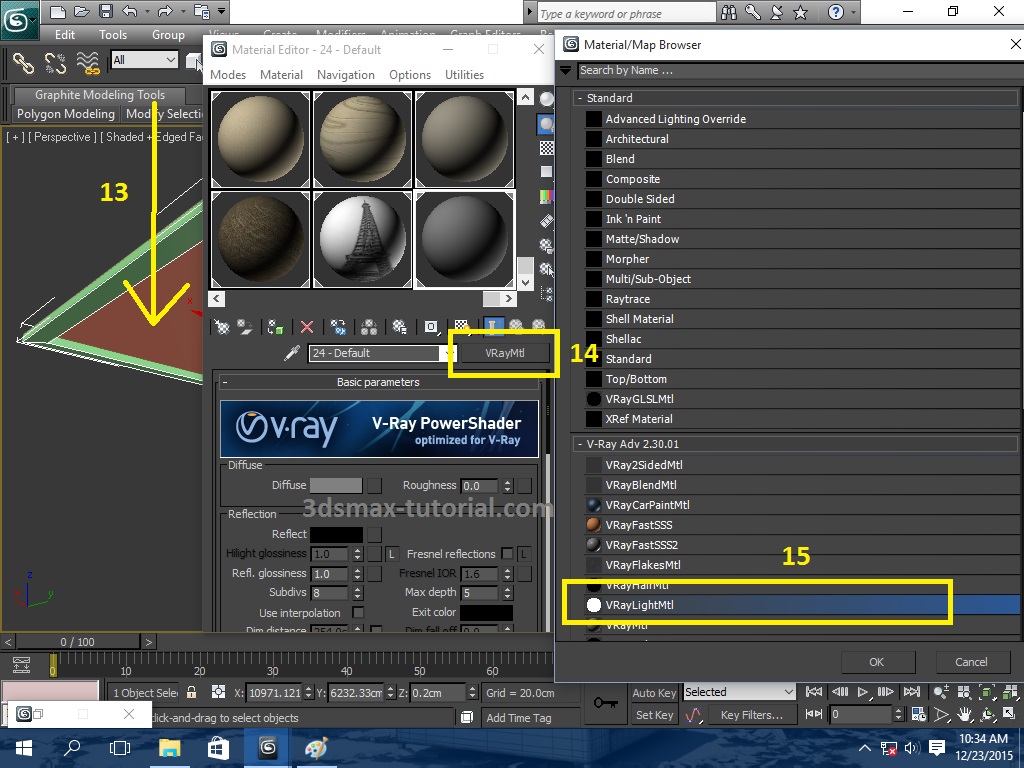The width and height of the screenshot is (1024, 768).
Task: Click Put to Library icon
Action: click(x=399, y=327)
